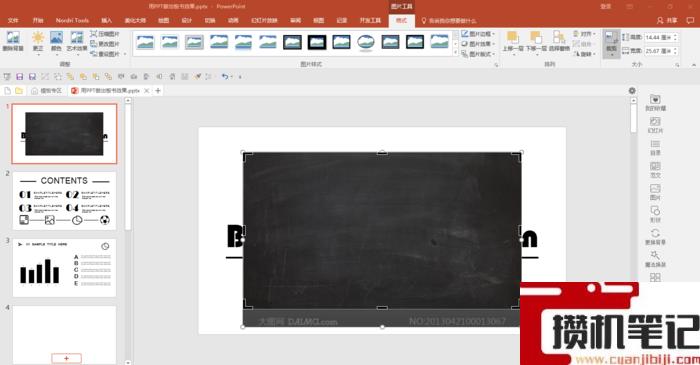
Task: Select the CONTENTS slide thumbnail
Action: point(64,201)
